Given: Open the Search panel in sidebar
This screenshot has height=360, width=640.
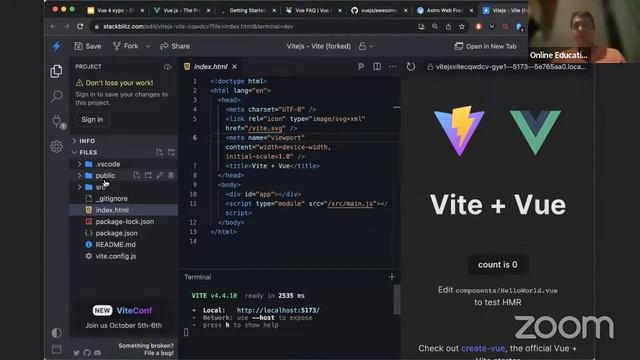Looking at the screenshot, I should [x=56, y=96].
